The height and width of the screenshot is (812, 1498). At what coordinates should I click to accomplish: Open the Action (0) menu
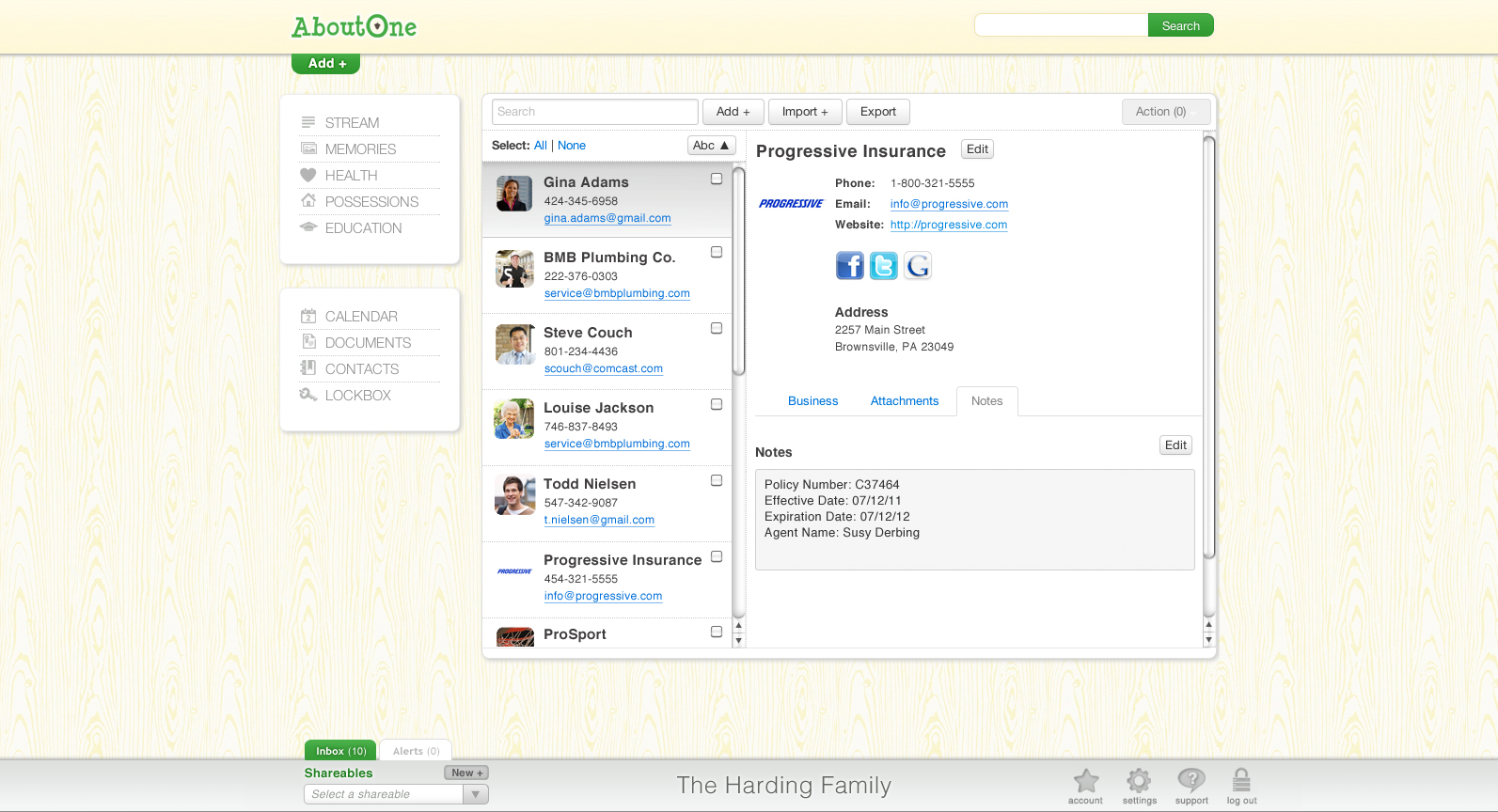tap(1166, 112)
